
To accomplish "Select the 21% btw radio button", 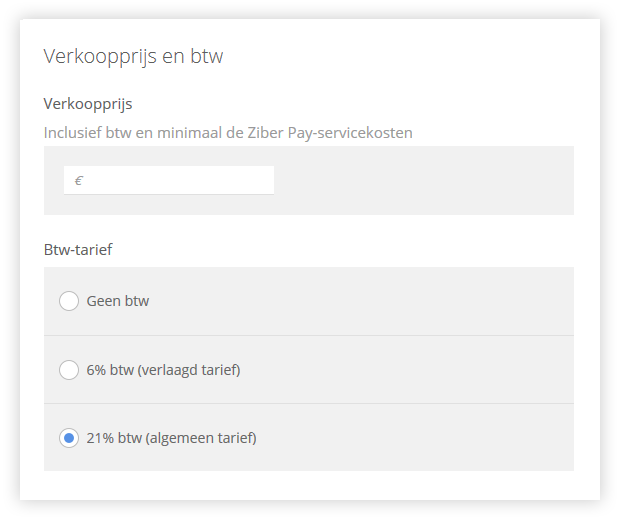I will (x=69, y=438).
